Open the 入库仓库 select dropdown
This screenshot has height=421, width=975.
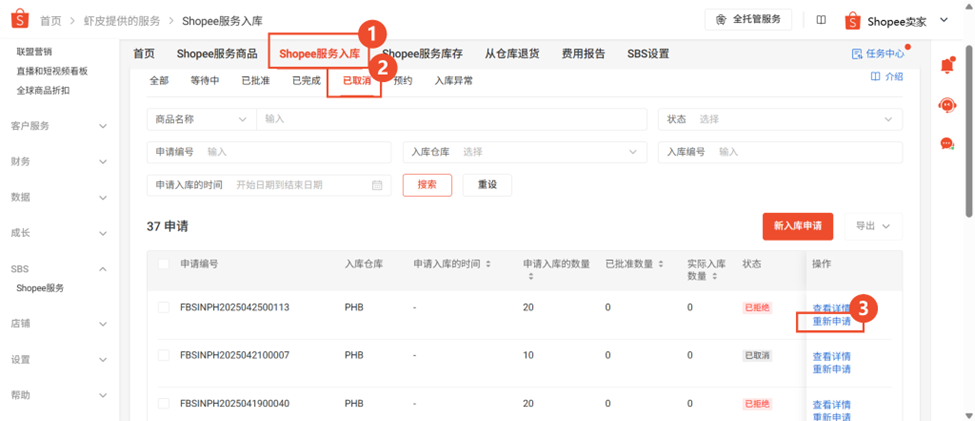[524, 152]
